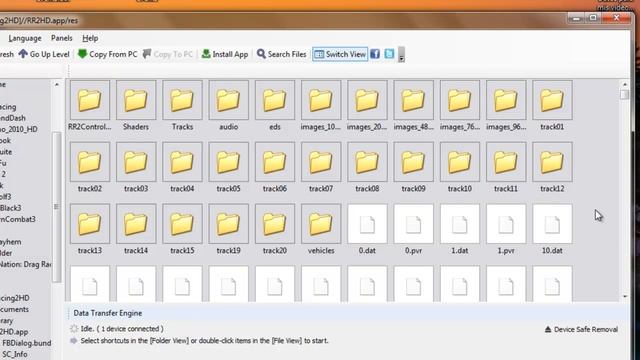Select the track07 folder

coord(321,162)
